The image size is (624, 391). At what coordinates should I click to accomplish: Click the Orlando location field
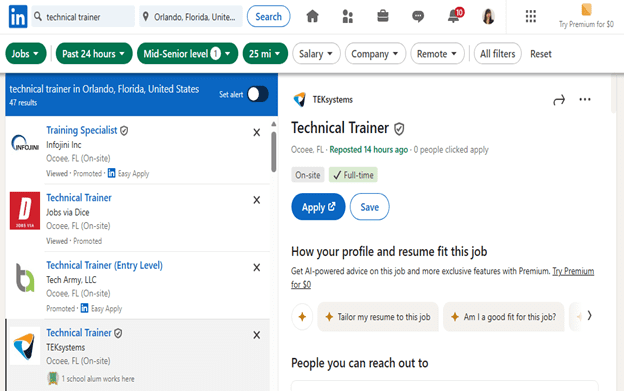click(x=191, y=16)
